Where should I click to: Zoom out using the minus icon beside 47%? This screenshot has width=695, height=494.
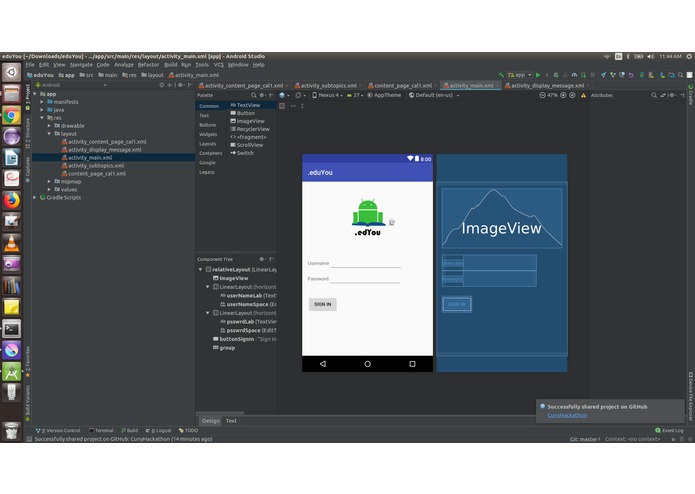tap(542, 95)
